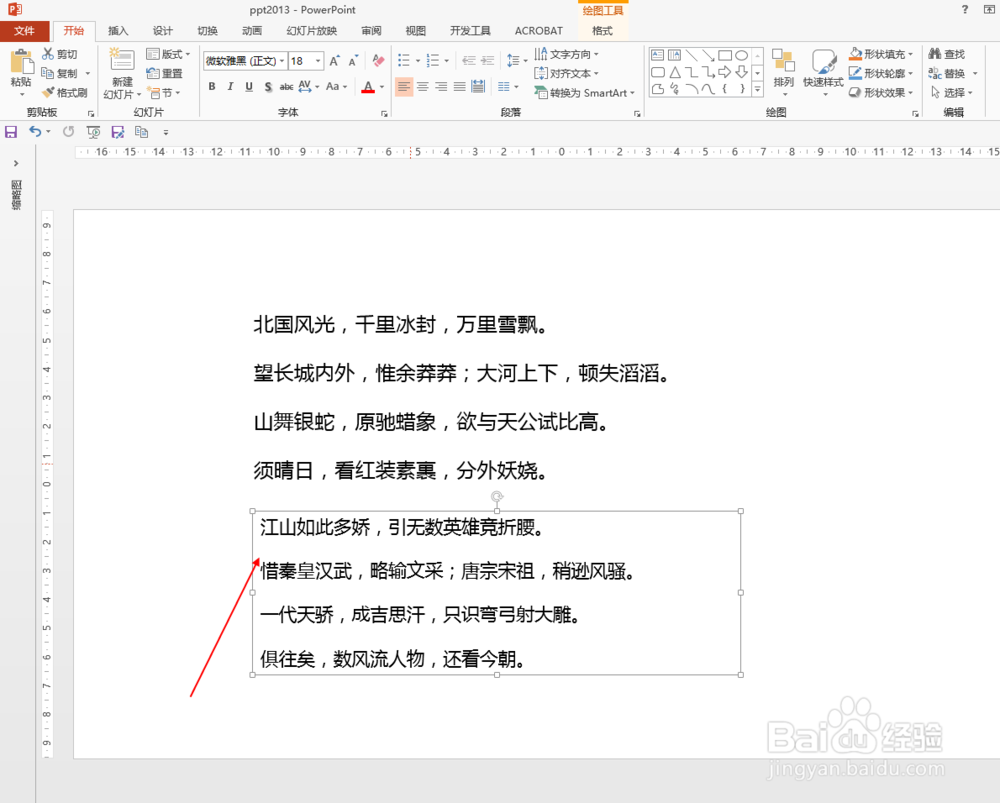Apply italic formatting
The width and height of the screenshot is (1000, 803).
click(229, 86)
